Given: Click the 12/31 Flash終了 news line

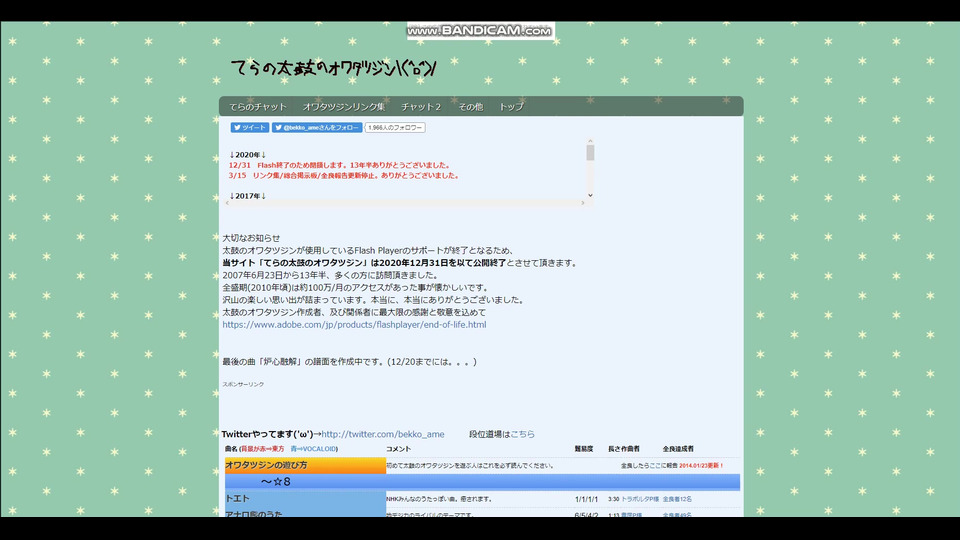Looking at the screenshot, I should coord(340,165).
